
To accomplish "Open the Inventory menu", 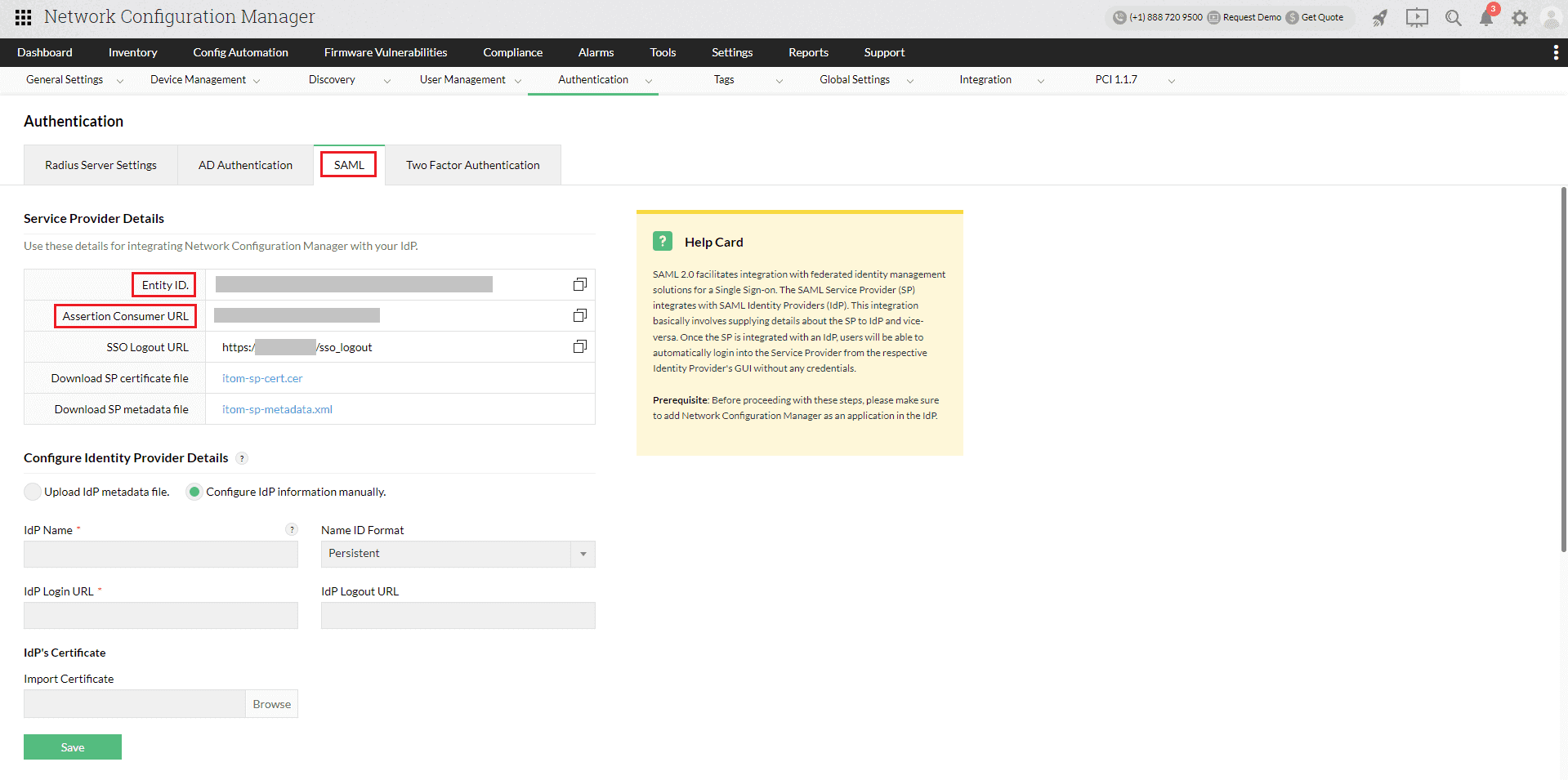I will (133, 52).
